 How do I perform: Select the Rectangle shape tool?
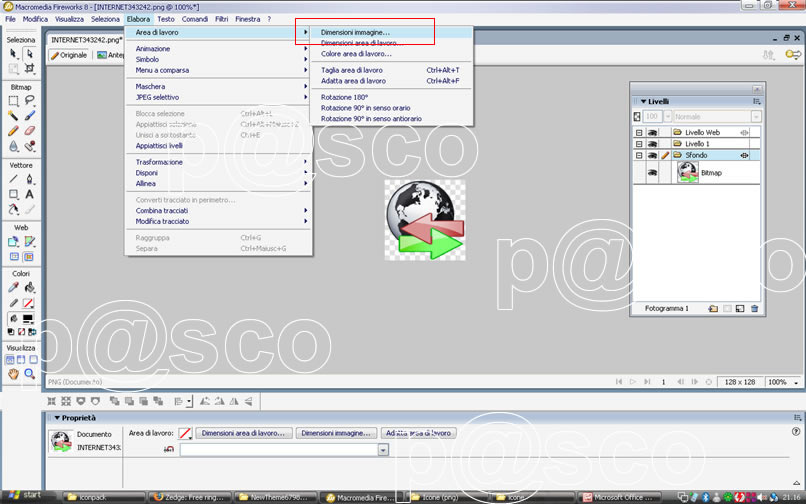(13, 194)
